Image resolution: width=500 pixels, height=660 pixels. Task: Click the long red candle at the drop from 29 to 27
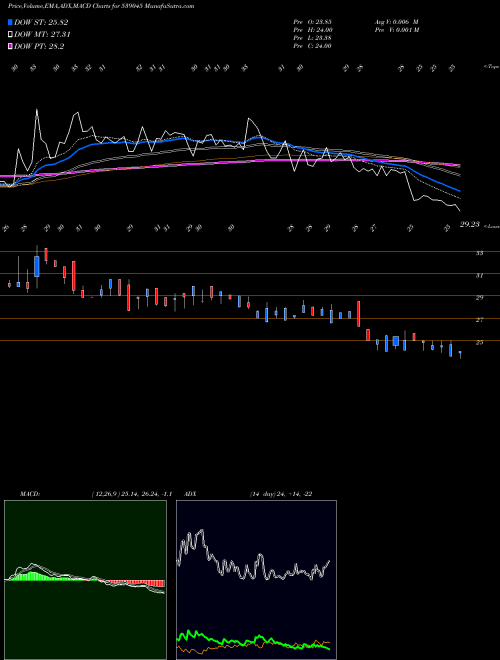359,314
